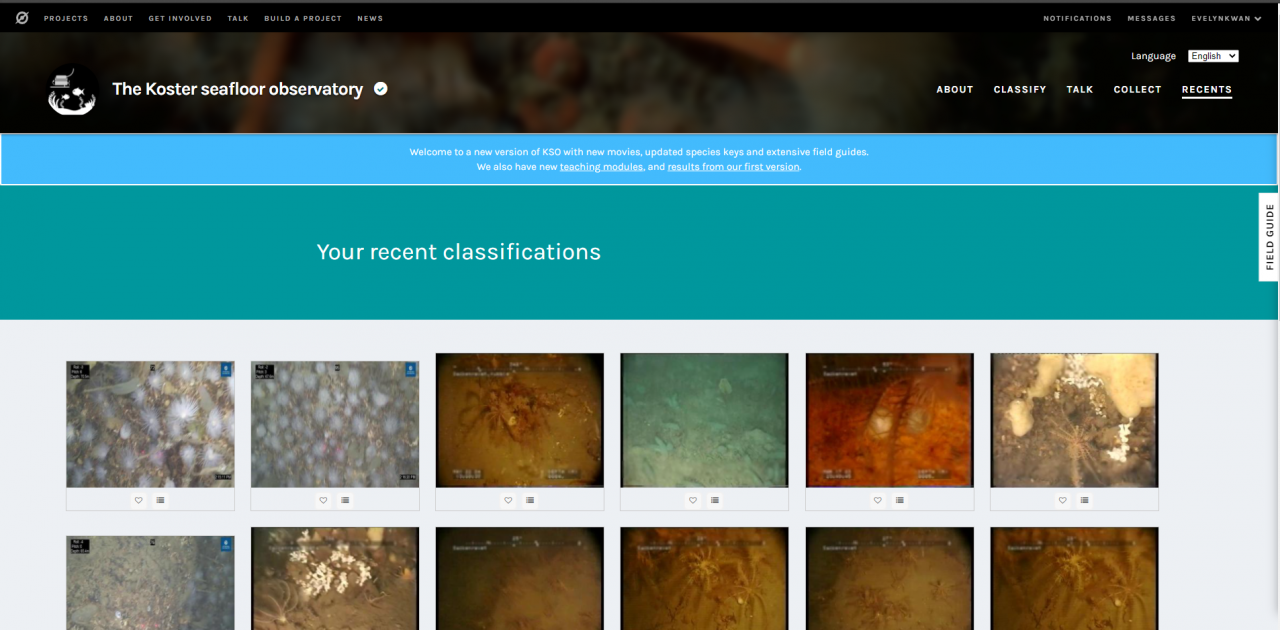Open the FIELD GUIDE side tab

pos(1269,237)
